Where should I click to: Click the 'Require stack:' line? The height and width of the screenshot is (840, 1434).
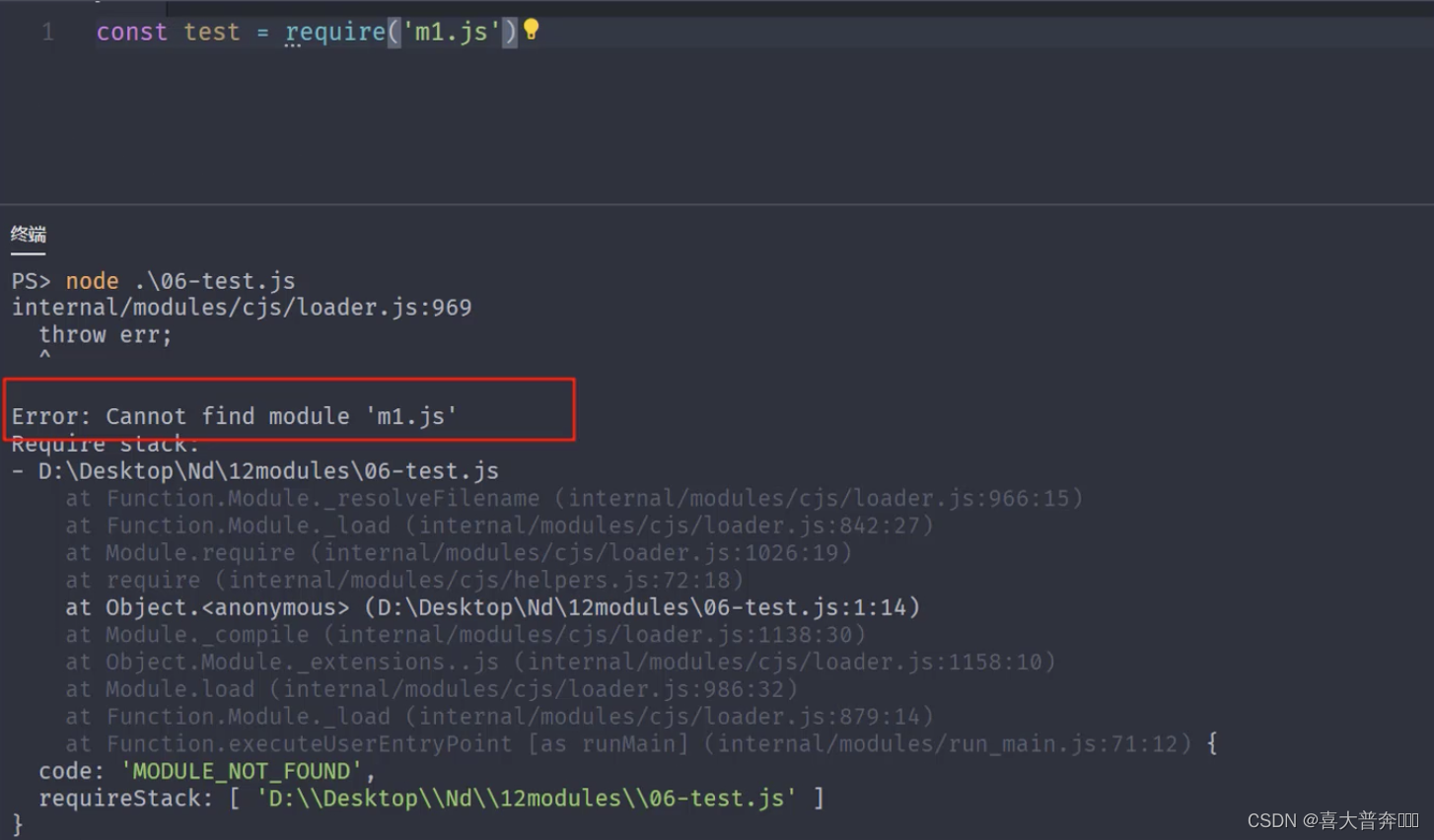[x=106, y=444]
